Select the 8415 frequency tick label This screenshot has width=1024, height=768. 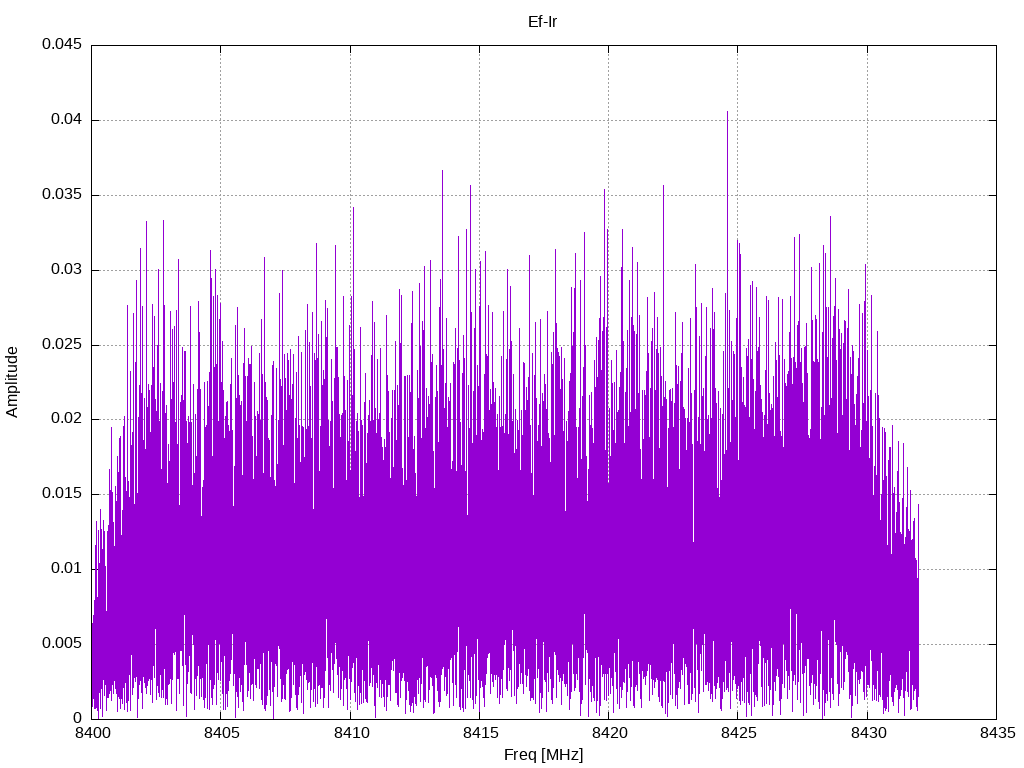tap(480, 733)
